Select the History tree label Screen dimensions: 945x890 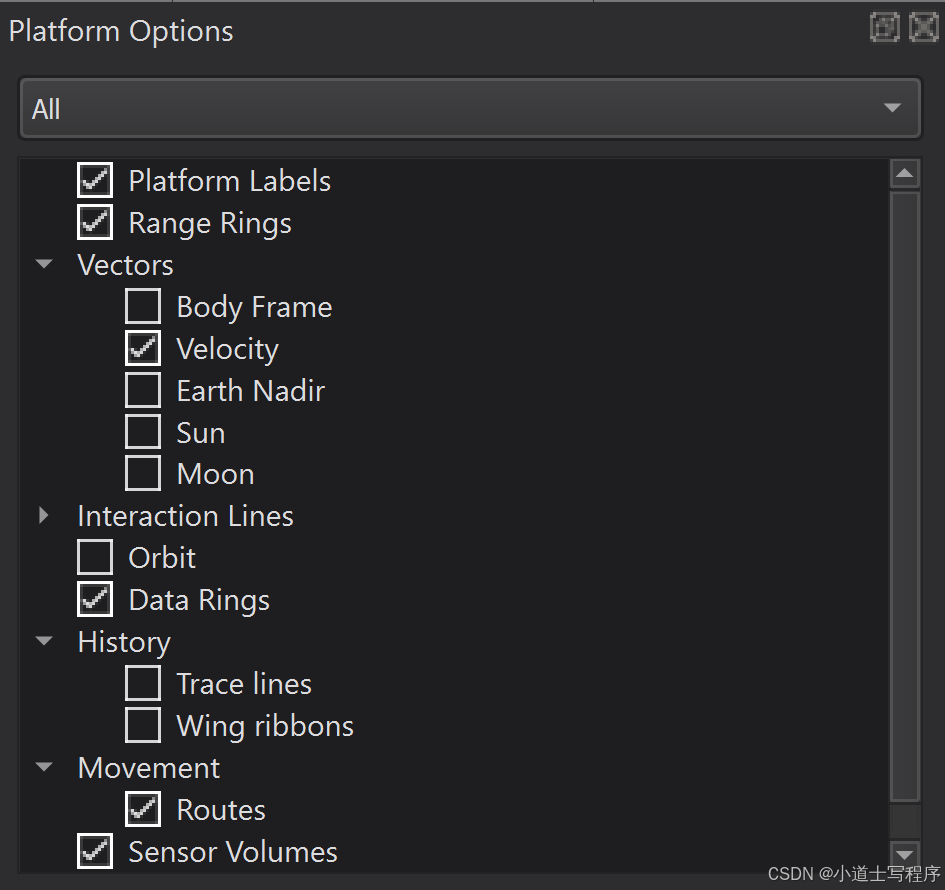click(124, 642)
